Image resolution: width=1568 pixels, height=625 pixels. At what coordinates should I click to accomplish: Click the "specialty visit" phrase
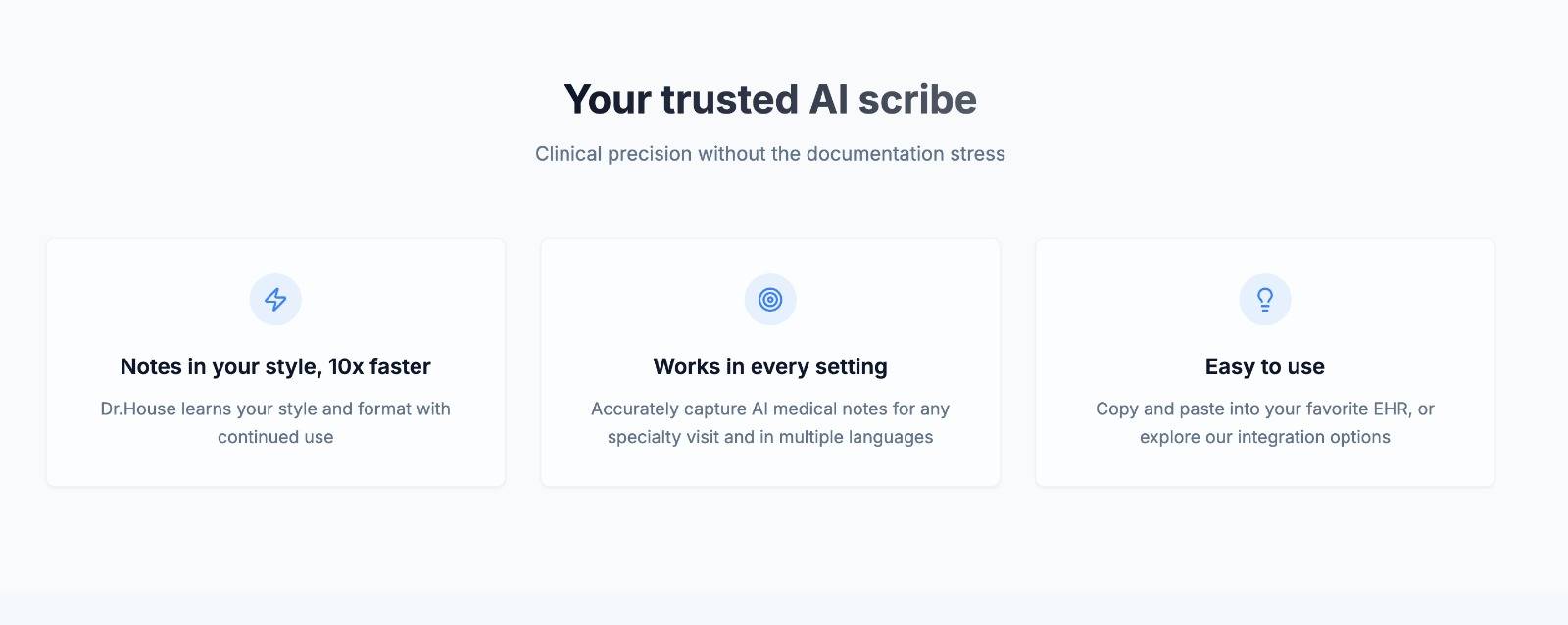point(662,437)
